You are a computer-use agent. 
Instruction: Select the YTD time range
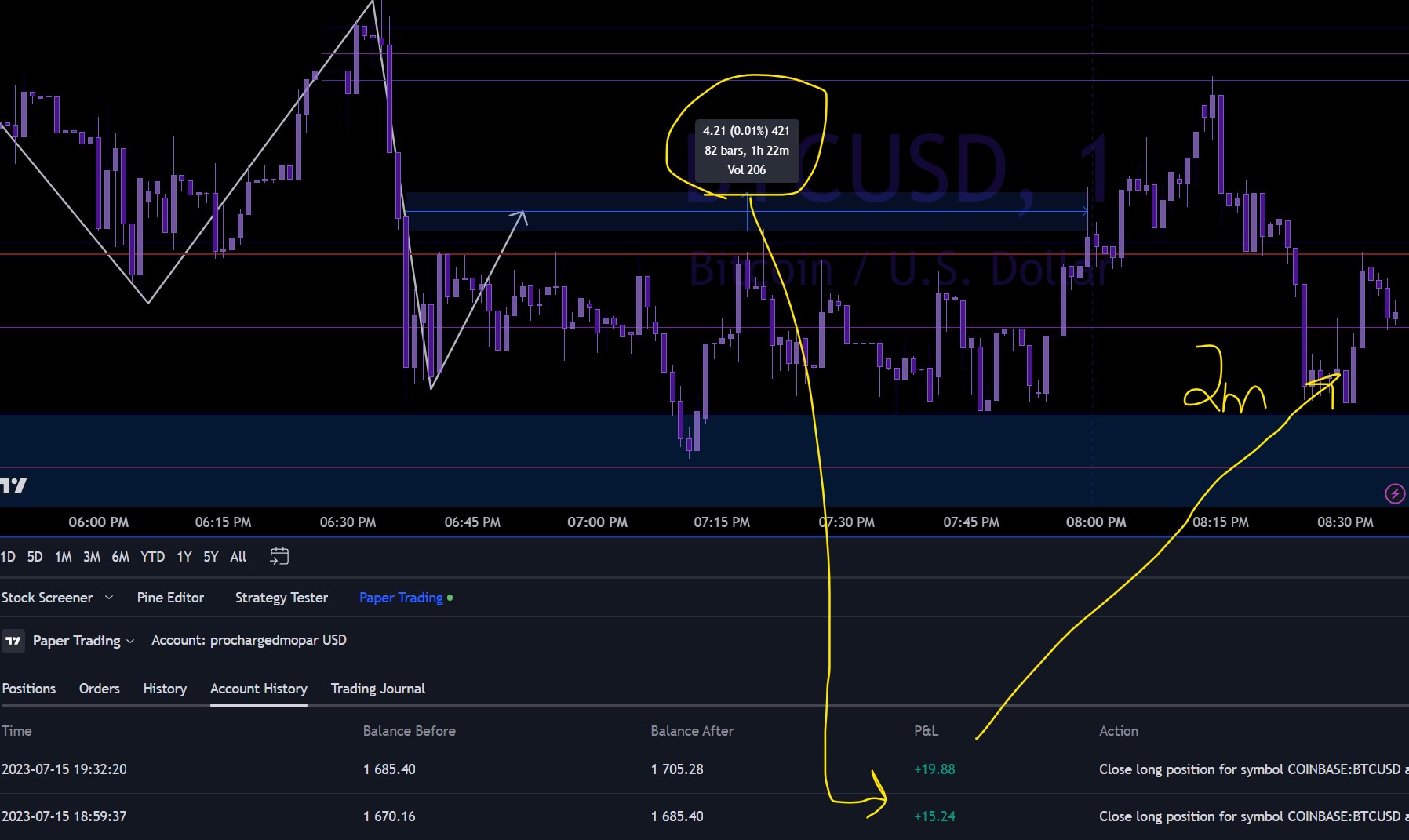tap(152, 557)
